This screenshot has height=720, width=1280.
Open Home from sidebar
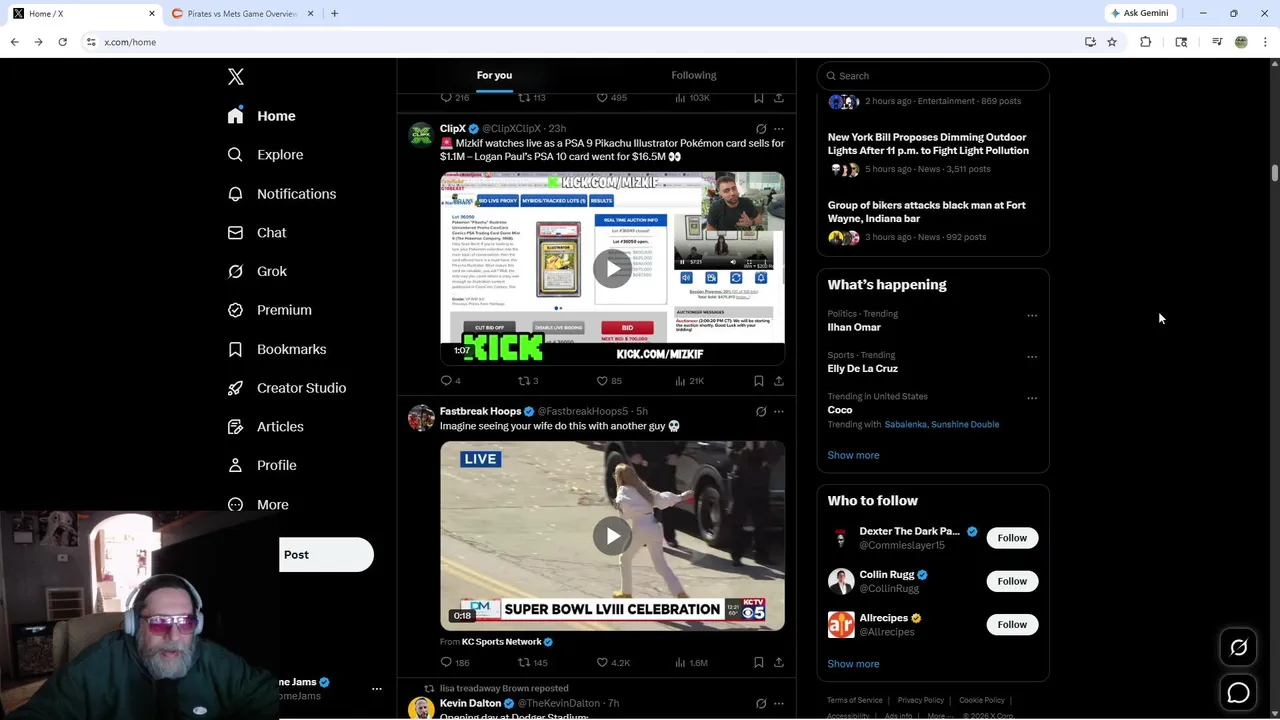(x=261, y=116)
